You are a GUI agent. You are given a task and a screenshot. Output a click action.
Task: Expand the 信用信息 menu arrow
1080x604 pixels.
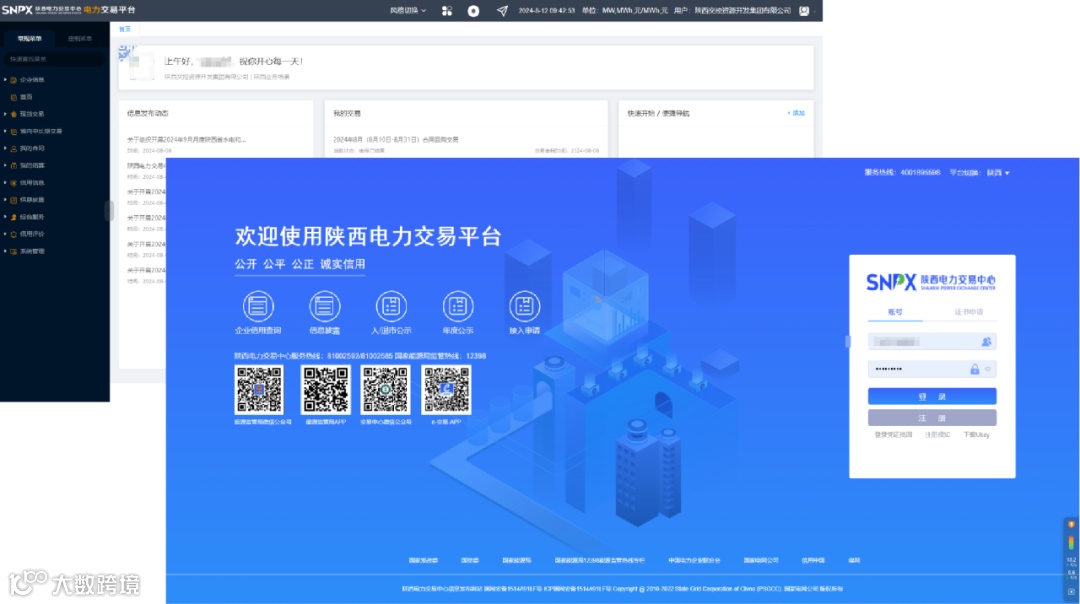(x=5, y=183)
